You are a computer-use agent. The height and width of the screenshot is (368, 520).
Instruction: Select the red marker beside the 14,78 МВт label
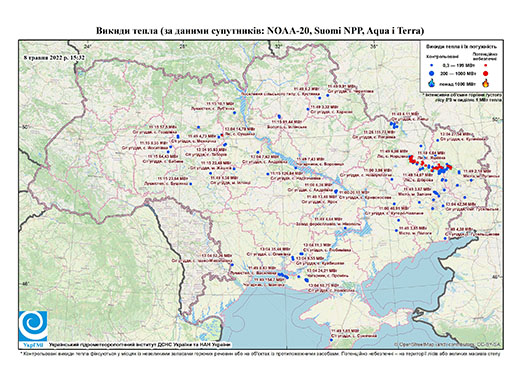pyautogui.click(x=222, y=135)
